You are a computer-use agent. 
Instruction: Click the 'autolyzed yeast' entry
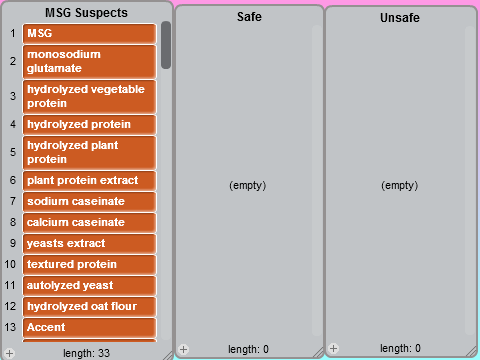tap(89, 285)
